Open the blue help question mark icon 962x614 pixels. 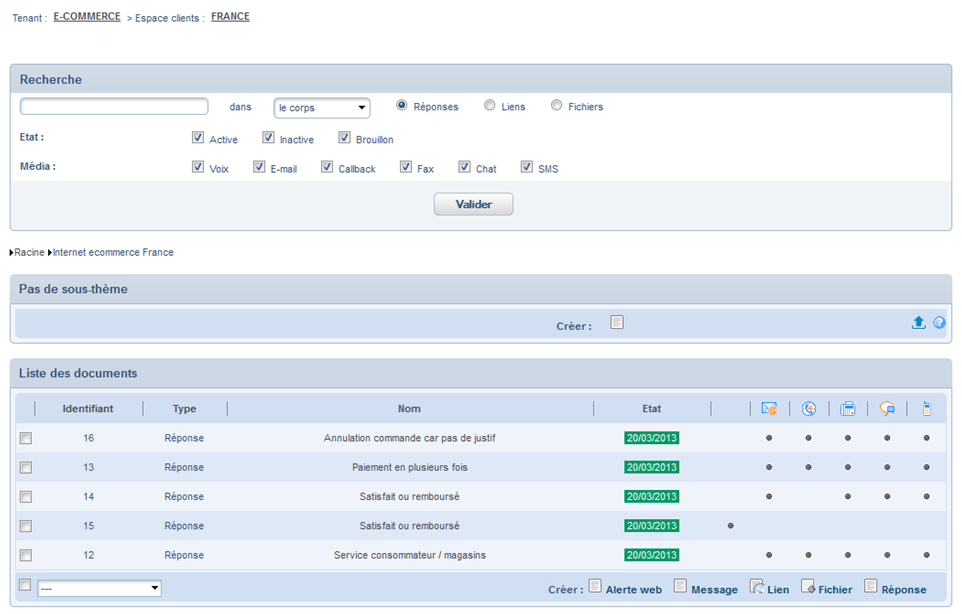pyautogui.click(x=939, y=323)
